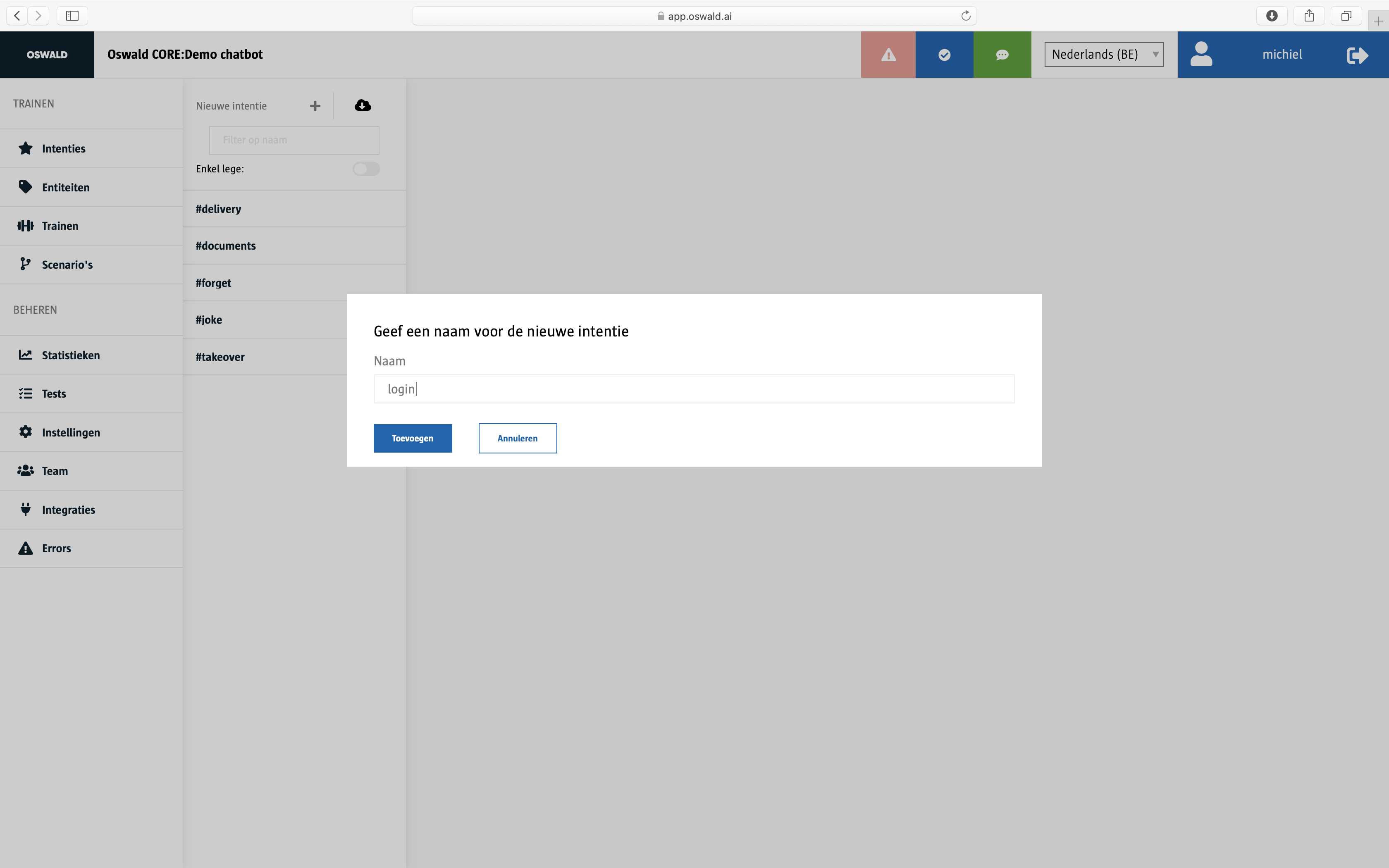Click the Naam input field containing login
This screenshot has height=868, width=1389.
(694, 389)
